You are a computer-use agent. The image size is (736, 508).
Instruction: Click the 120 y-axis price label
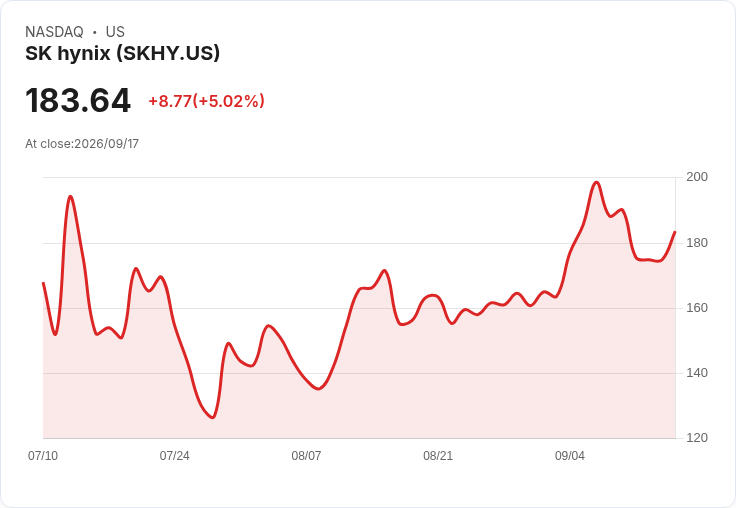(x=697, y=438)
